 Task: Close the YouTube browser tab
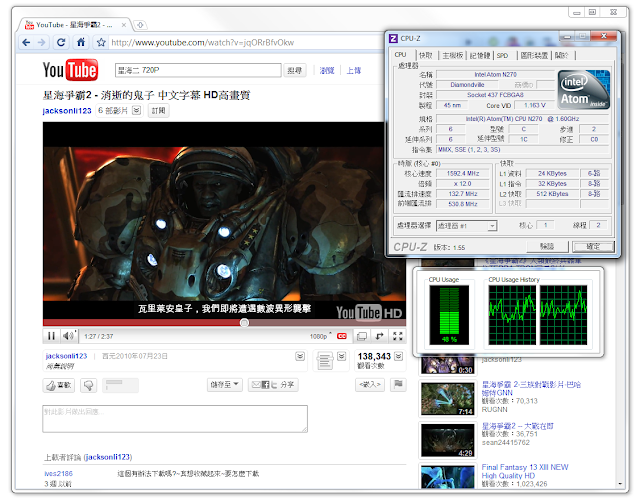[x=124, y=25]
